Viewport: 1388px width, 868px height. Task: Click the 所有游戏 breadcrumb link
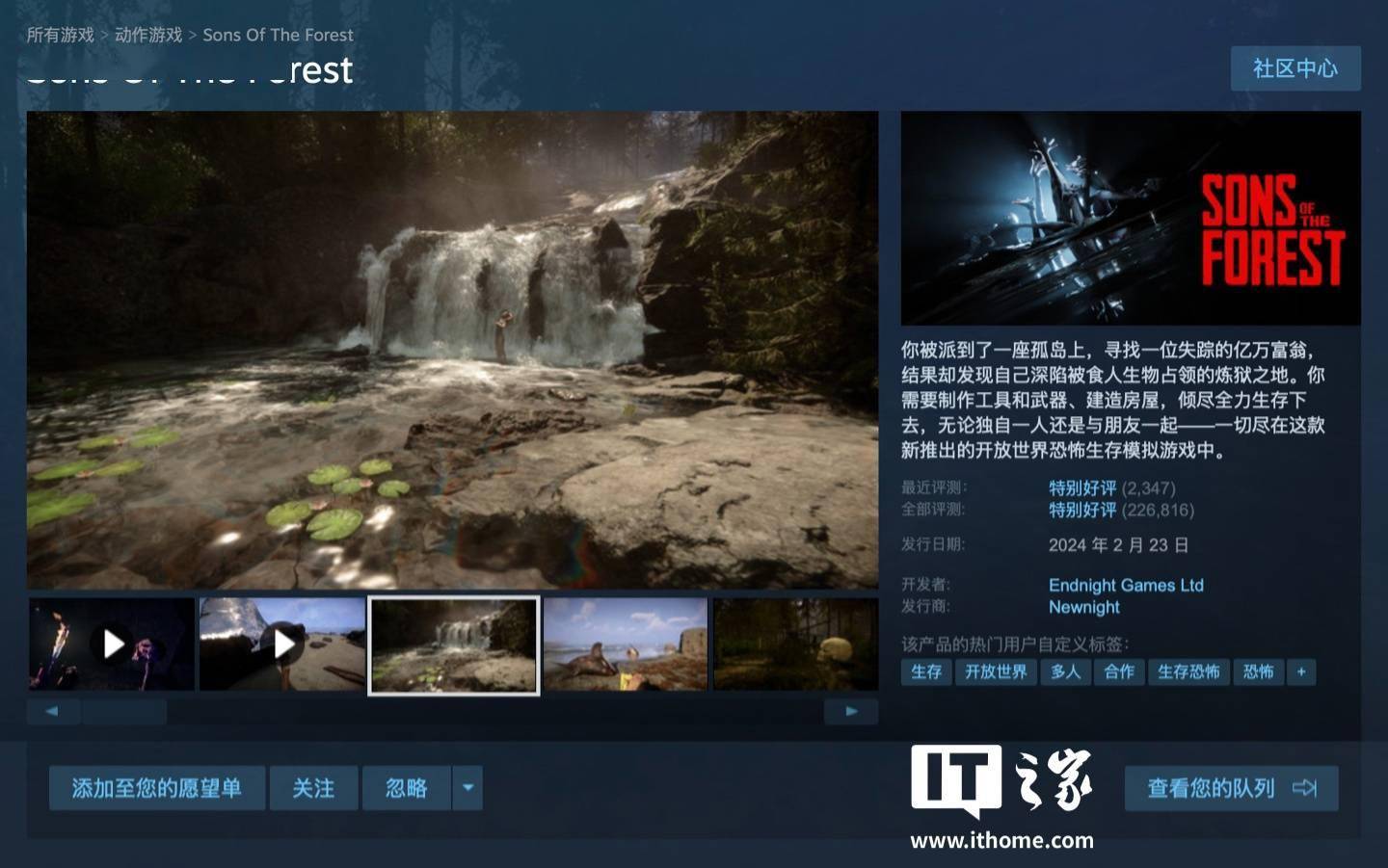point(60,35)
